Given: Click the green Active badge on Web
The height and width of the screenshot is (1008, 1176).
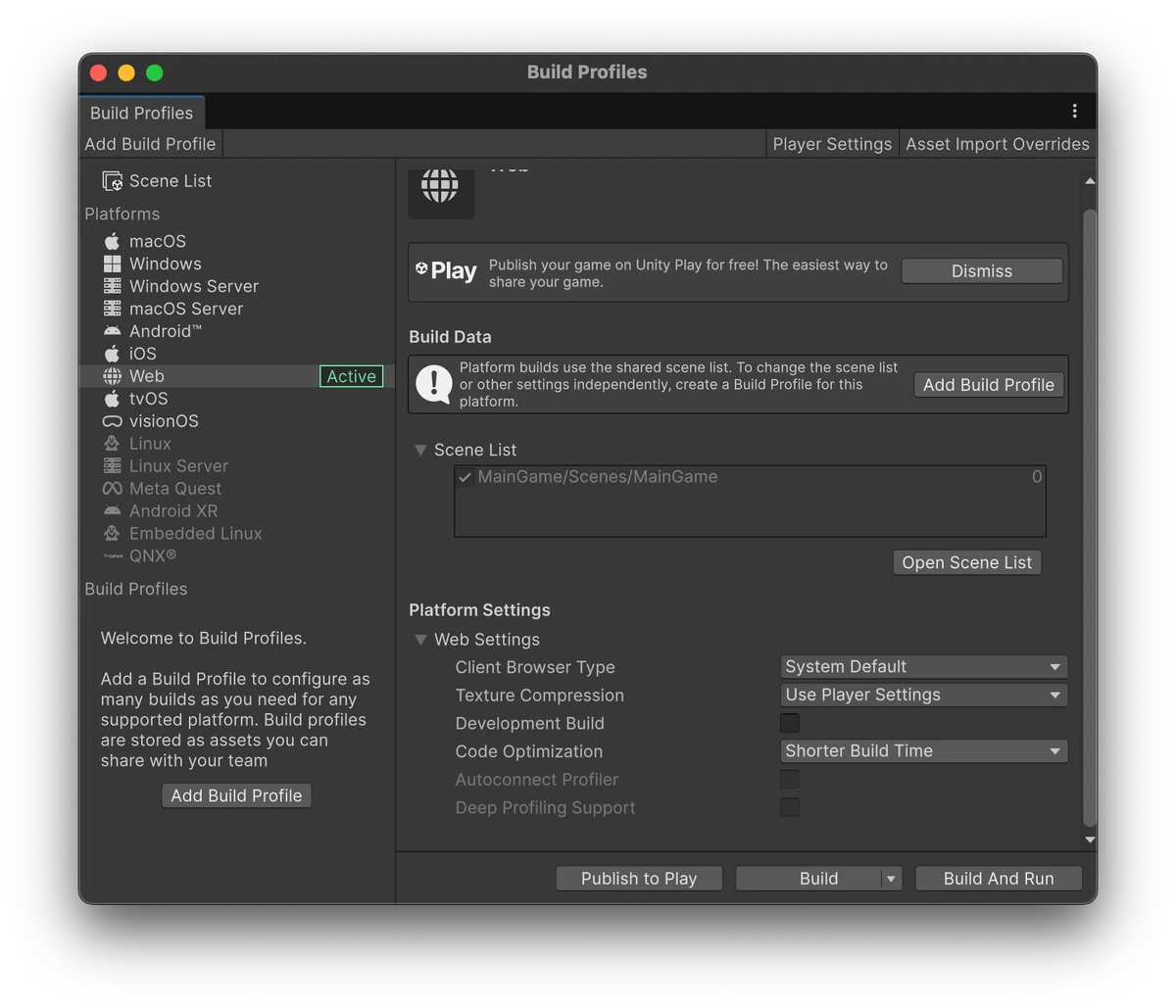Looking at the screenshot, I should [x=351, y=376].
